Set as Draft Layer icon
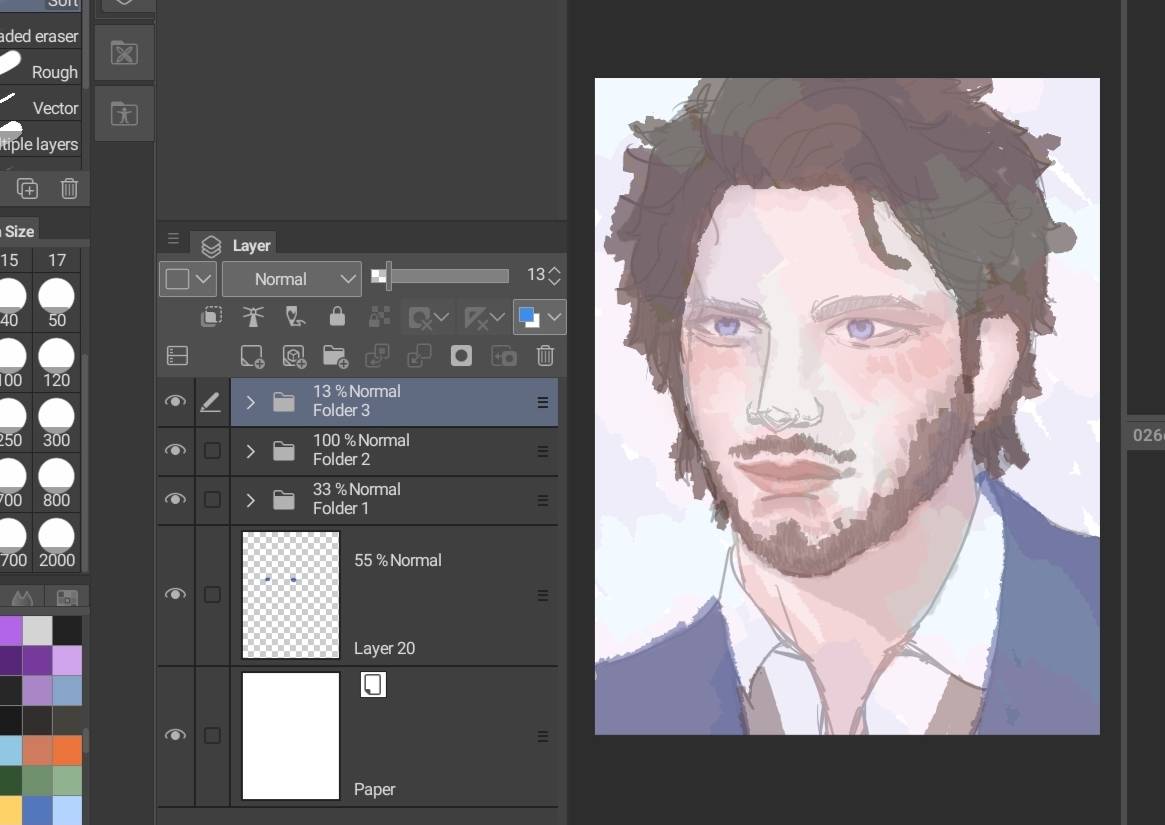Viewport: 1165px width, 825px height. coord(295,317)
